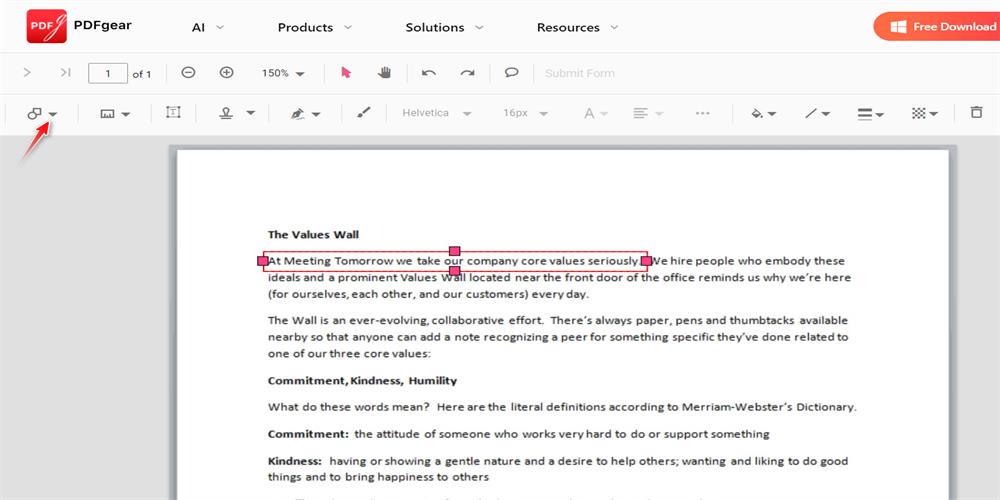Toggle the hand pan tool

coord(384,73)
